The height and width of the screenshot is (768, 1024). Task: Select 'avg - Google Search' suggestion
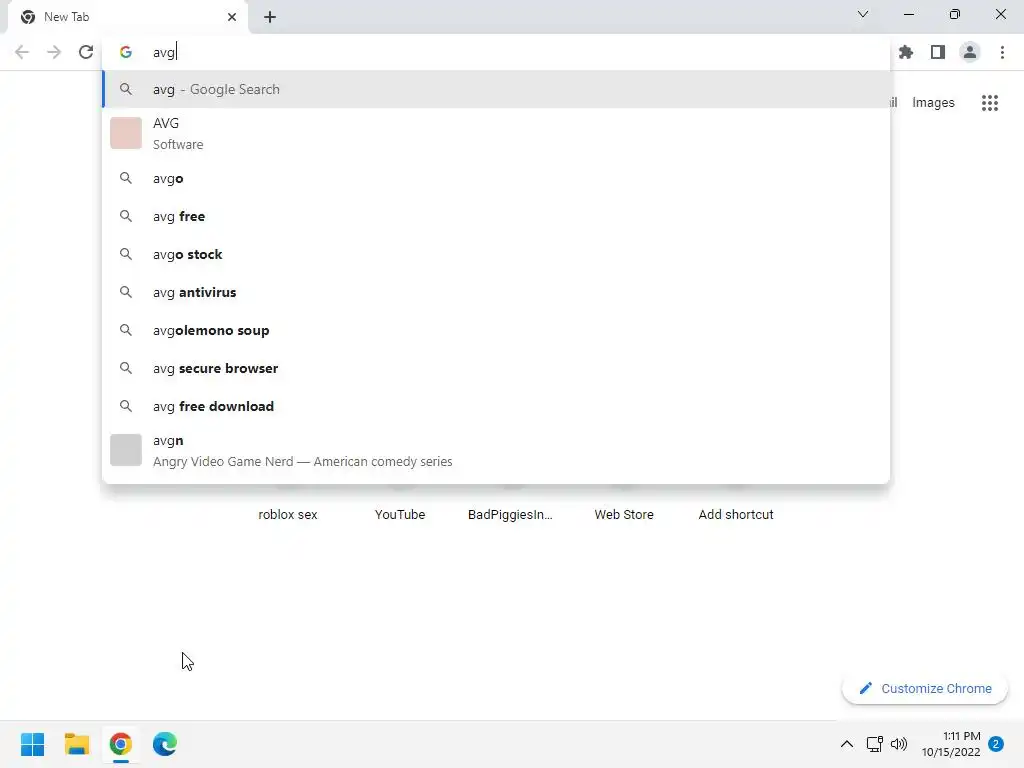(496, 89)
